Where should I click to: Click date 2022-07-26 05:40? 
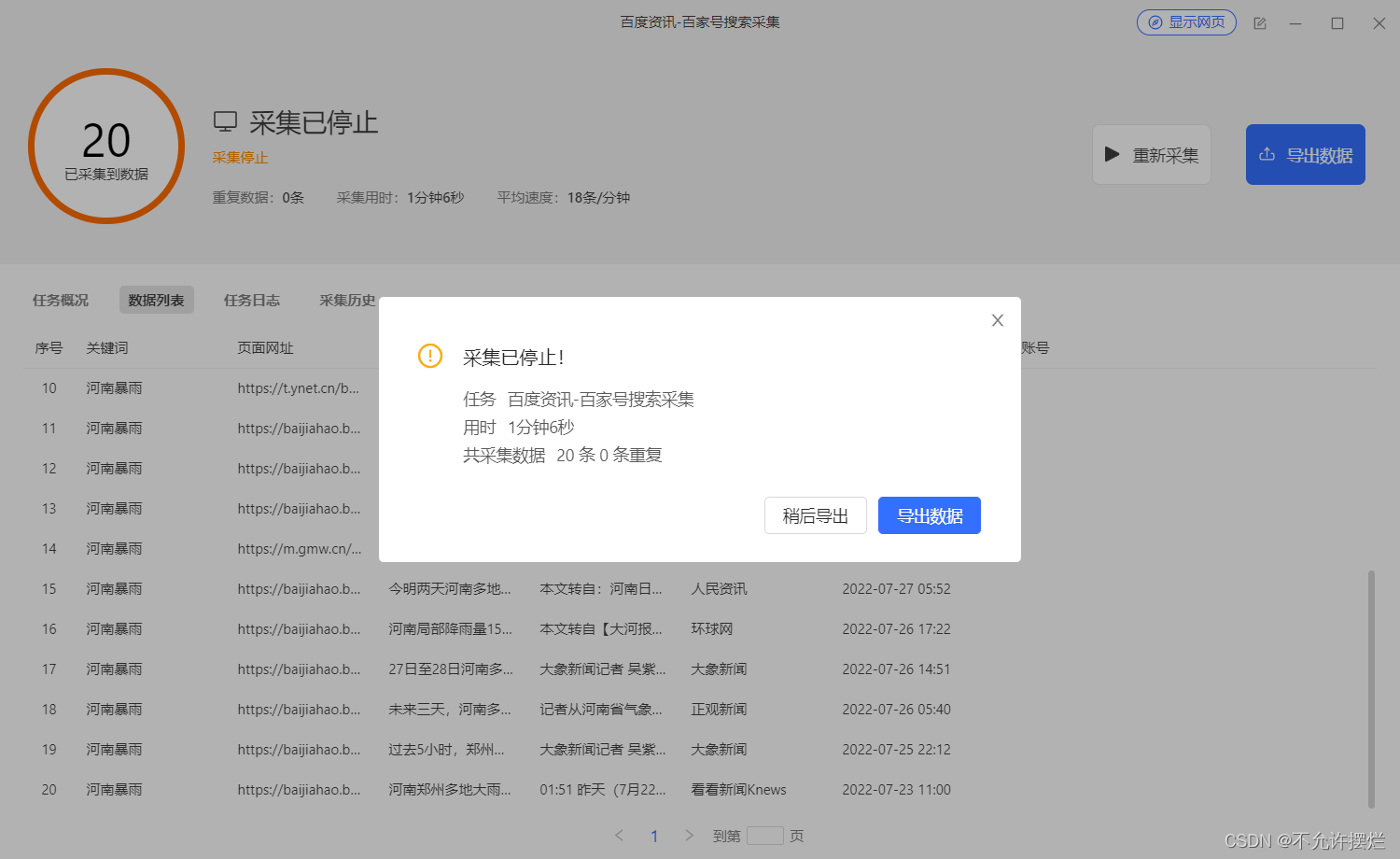click(896, 710)
